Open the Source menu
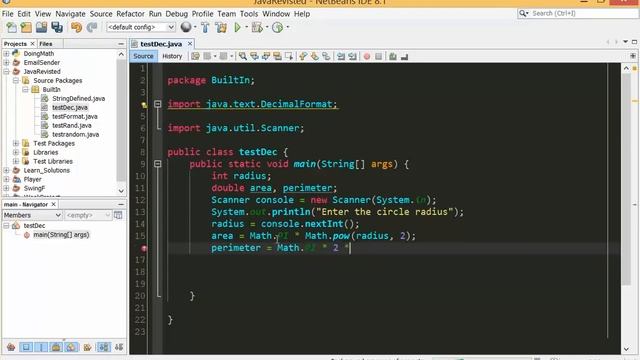Viewport: 640px width, 360px height. click(101, 14)
